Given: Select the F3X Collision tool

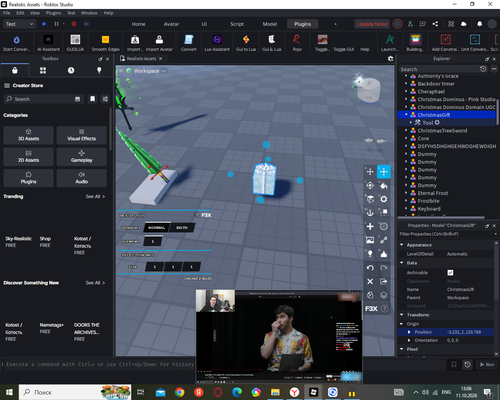Looking at the screenshot, I should [384, 213].
